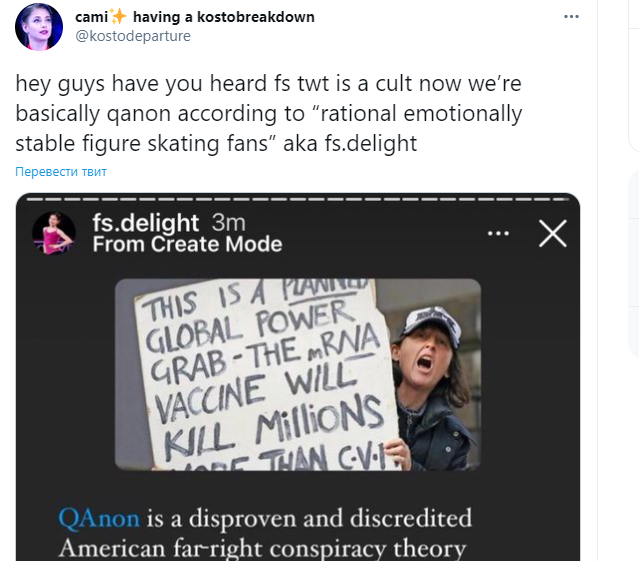The image size is (639, 561).
Task: Open the tweet's more options menu
Action: point(570,17)
